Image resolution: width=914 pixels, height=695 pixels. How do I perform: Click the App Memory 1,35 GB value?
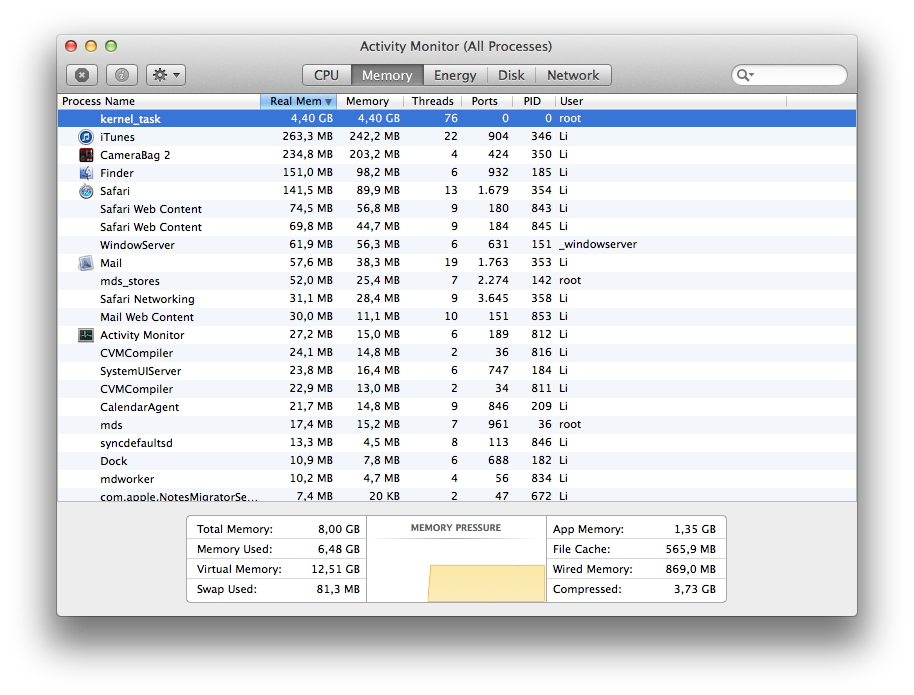695,529
